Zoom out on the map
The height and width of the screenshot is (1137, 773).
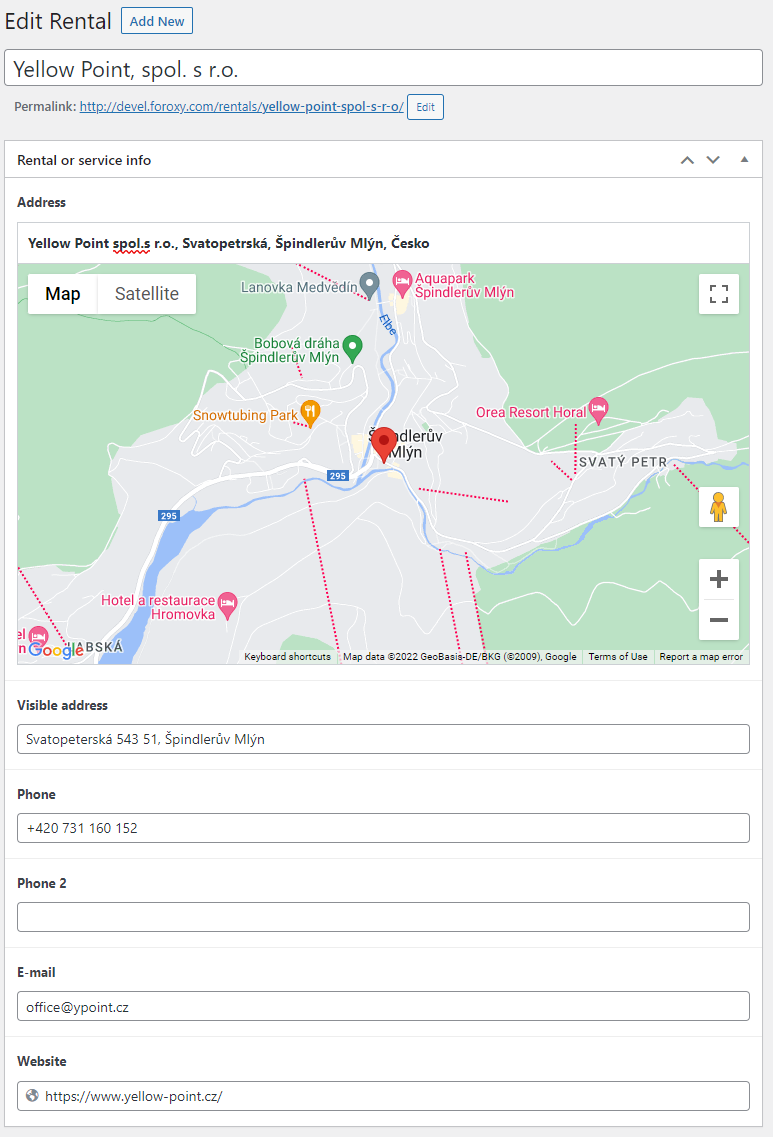tap(719, 620)
